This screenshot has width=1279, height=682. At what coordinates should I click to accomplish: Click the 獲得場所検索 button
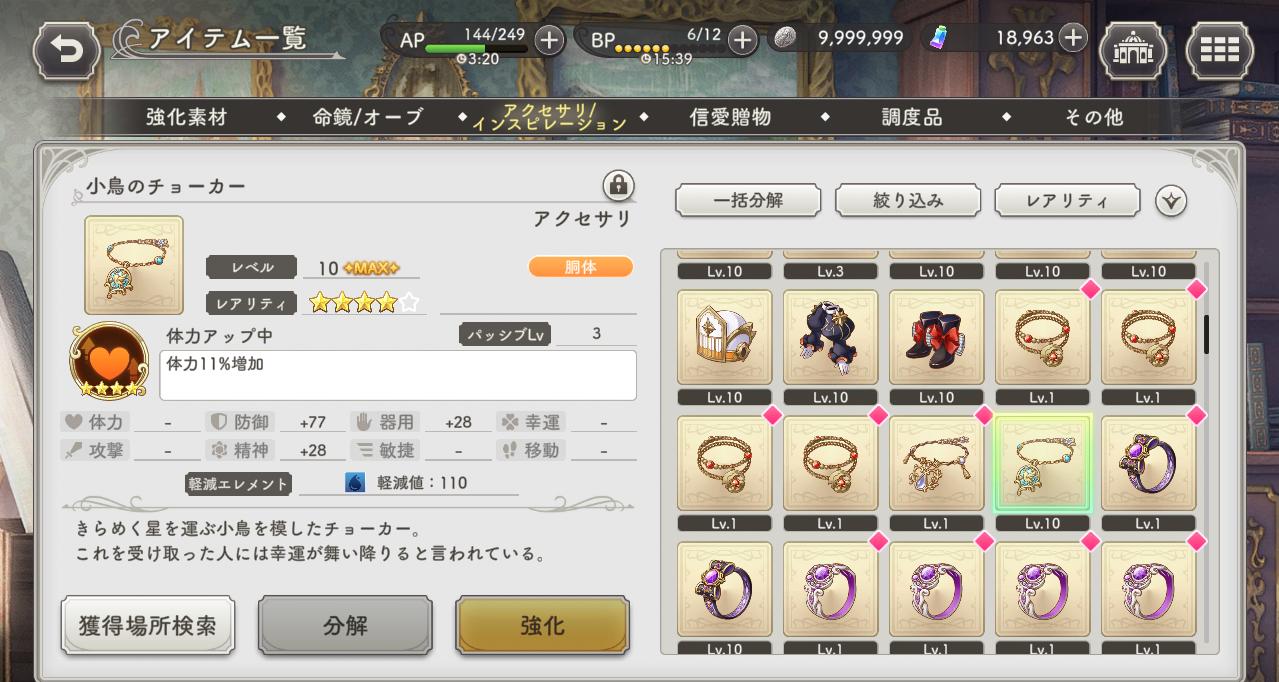pos(147,626)
